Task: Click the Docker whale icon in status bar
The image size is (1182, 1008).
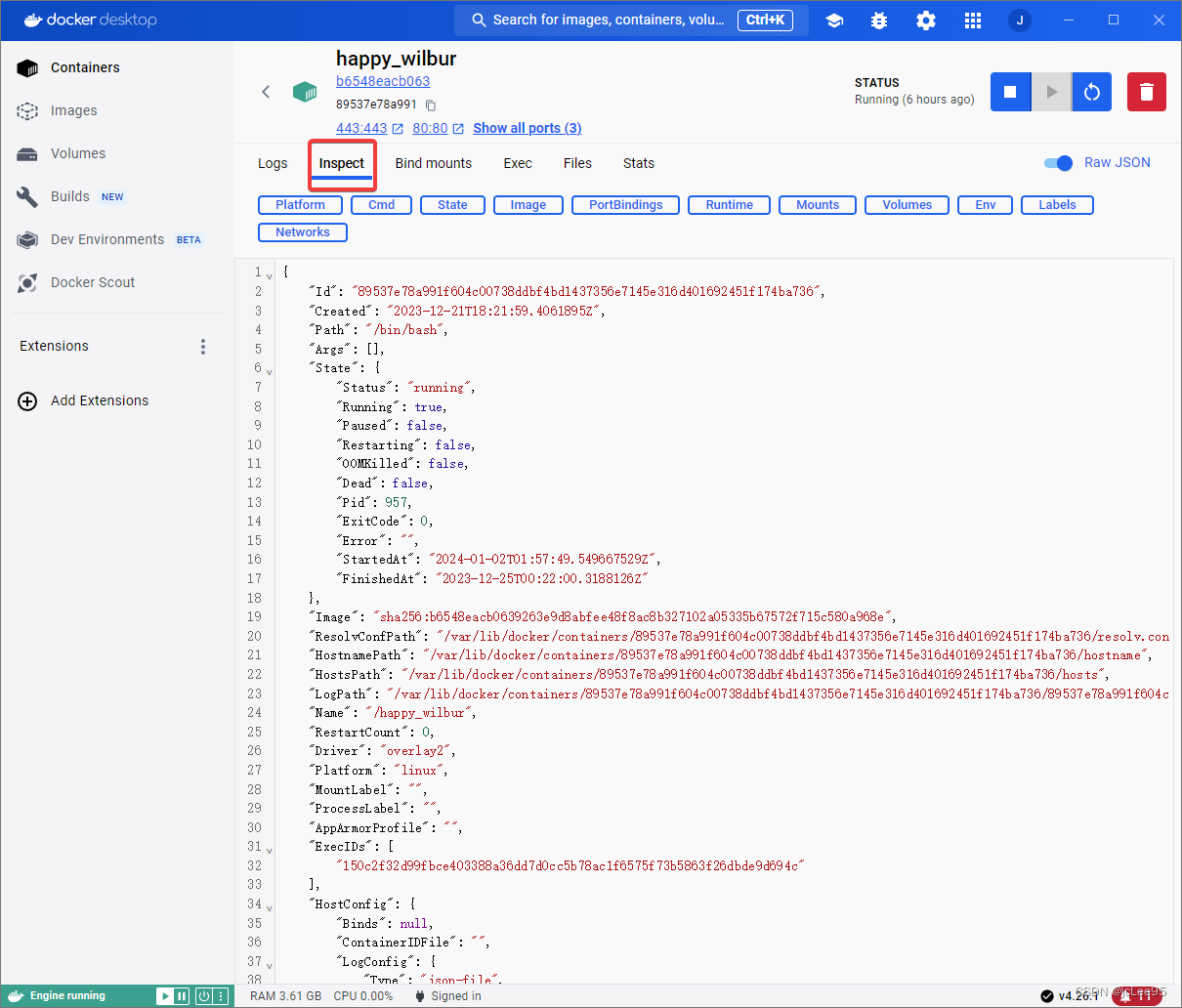Action: [15, 996]
